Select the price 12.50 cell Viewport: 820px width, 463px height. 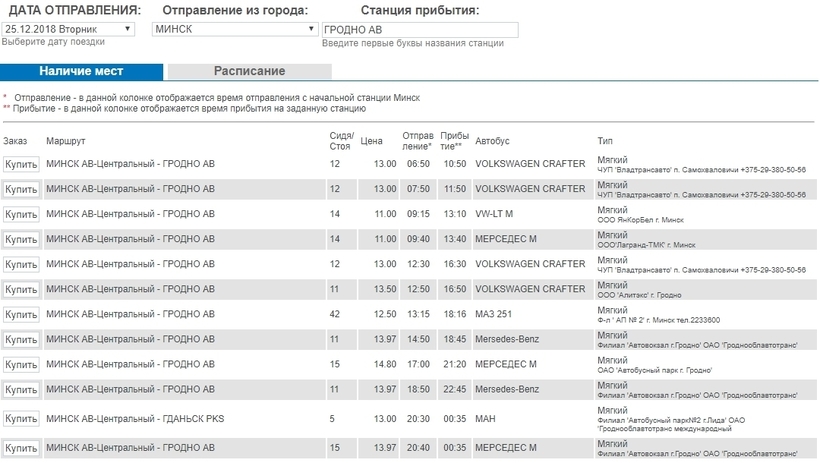click(385, 314)
